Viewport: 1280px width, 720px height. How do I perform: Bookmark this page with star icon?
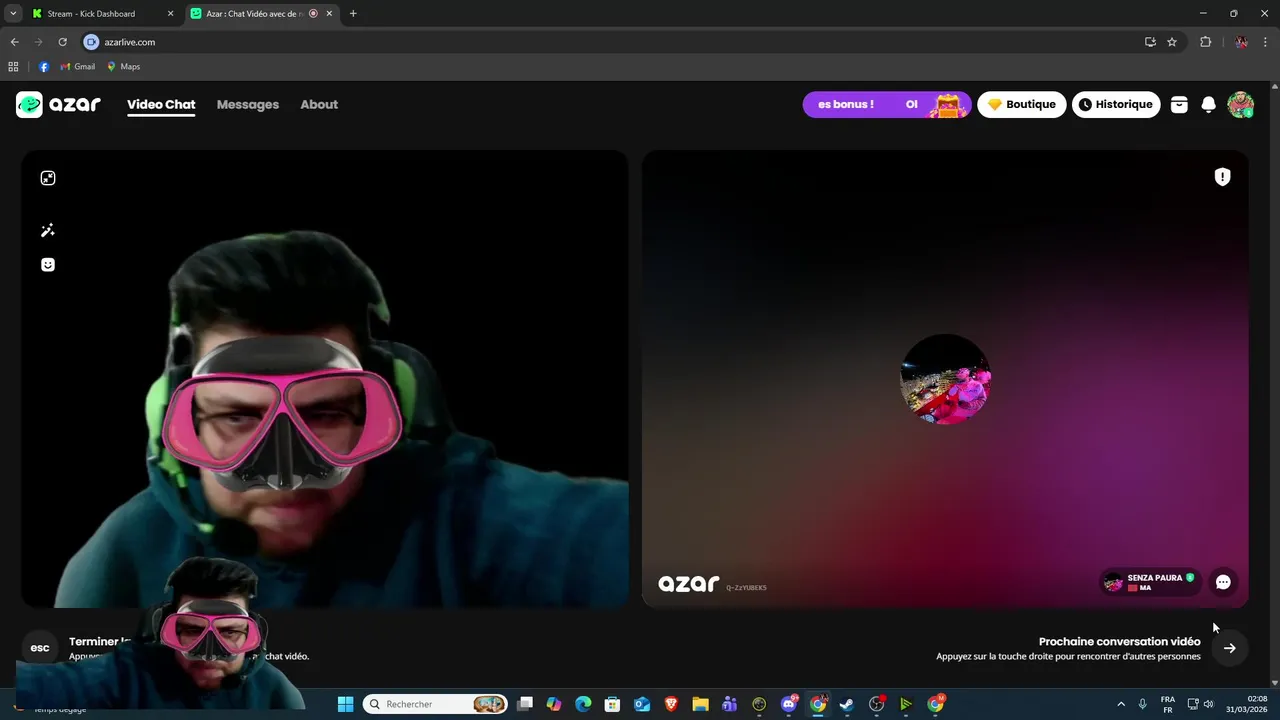click(1172, 42)
